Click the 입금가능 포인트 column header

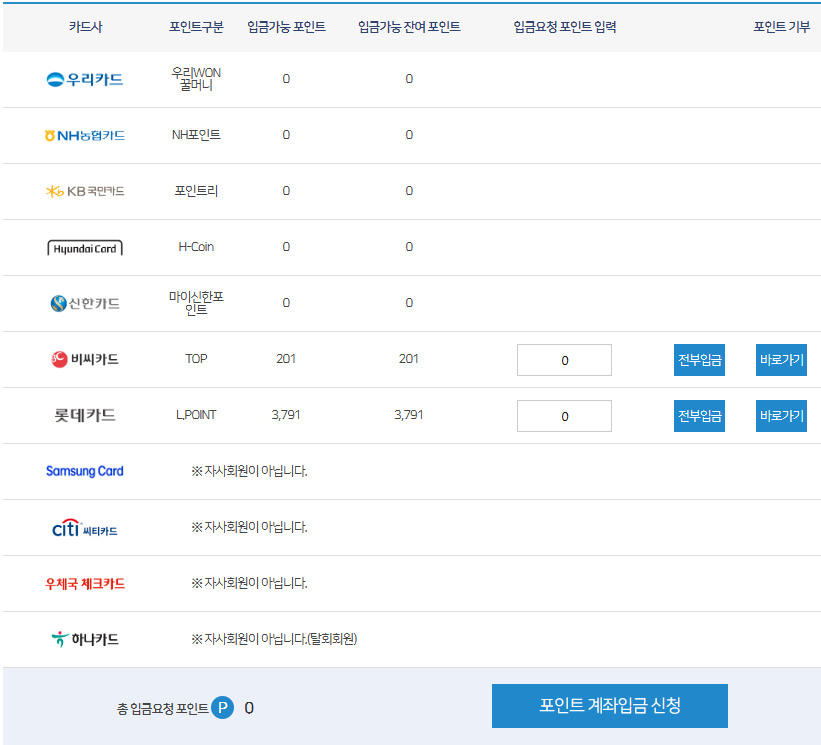click(286, 27)
